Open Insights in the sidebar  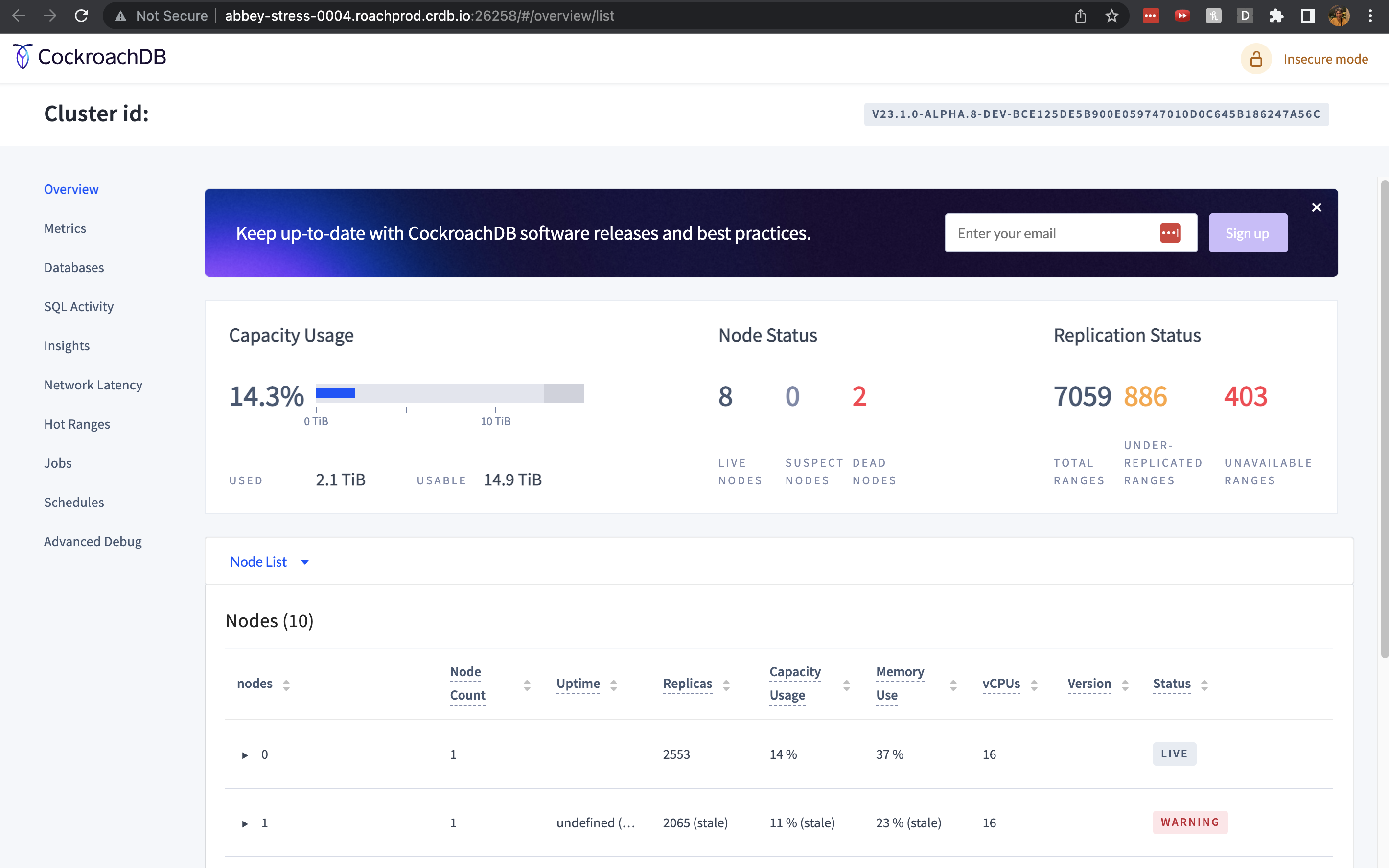pyautogui.click(x=67, y=345)
